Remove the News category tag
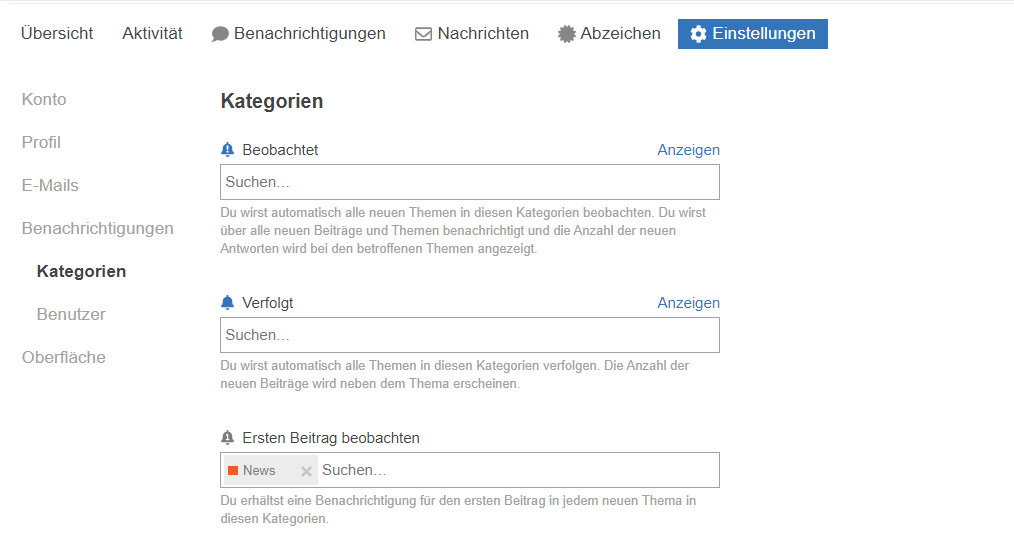Viewport: 1014px width, 551px height. tap(306, 471)
